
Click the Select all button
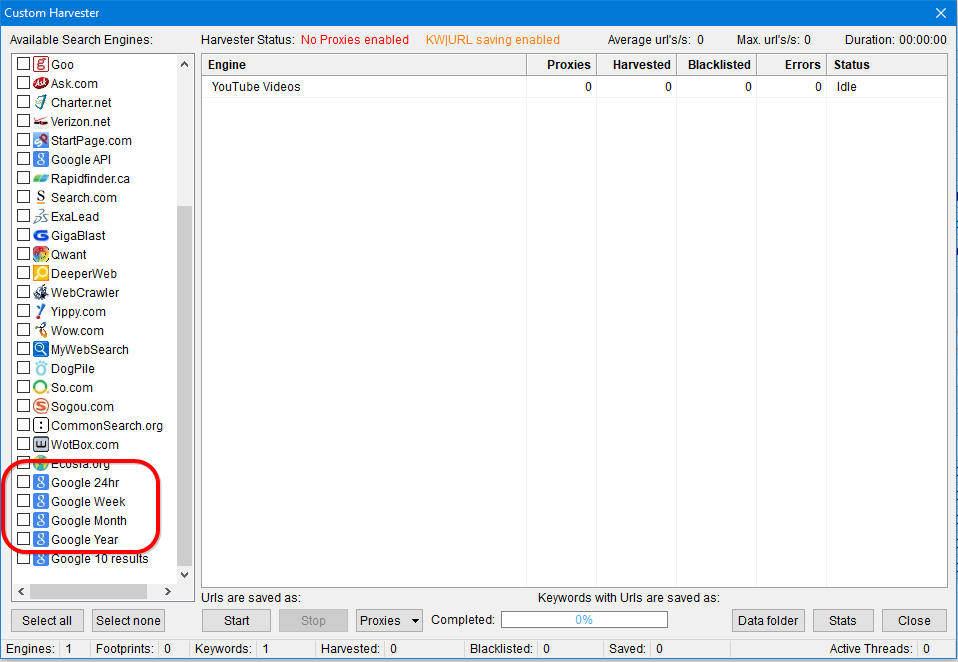point(47,620)
